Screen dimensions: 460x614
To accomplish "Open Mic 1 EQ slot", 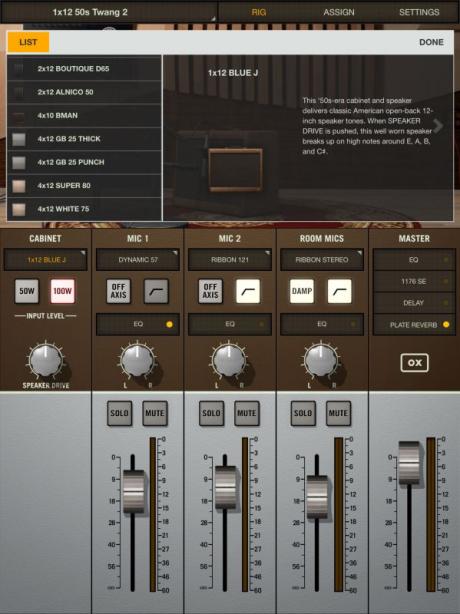I will pyautogui.click(x=138, y=324).
